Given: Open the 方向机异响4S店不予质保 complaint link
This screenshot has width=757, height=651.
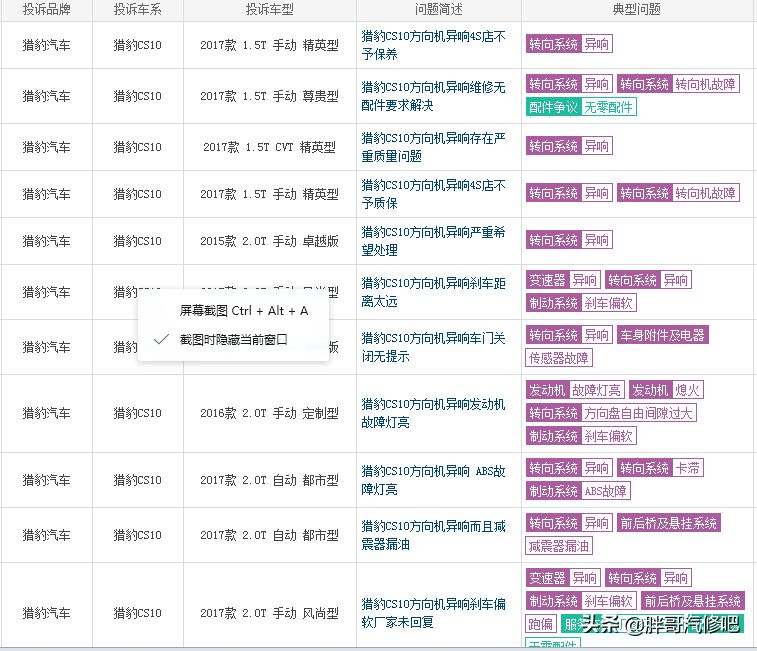Looking at the screenshot, I should coord(433,194).
